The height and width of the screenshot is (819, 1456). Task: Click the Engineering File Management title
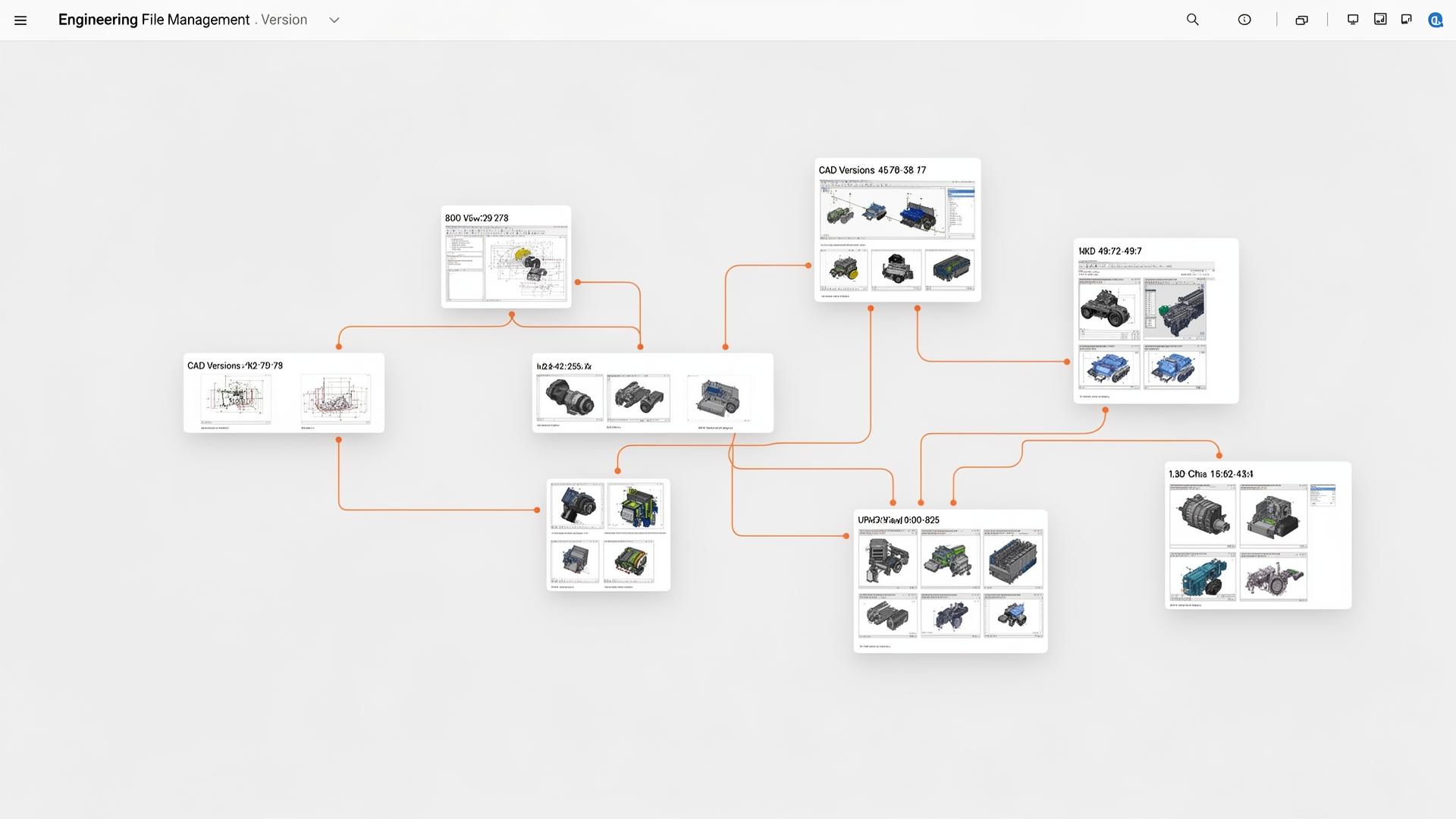[x=154, y=20]
